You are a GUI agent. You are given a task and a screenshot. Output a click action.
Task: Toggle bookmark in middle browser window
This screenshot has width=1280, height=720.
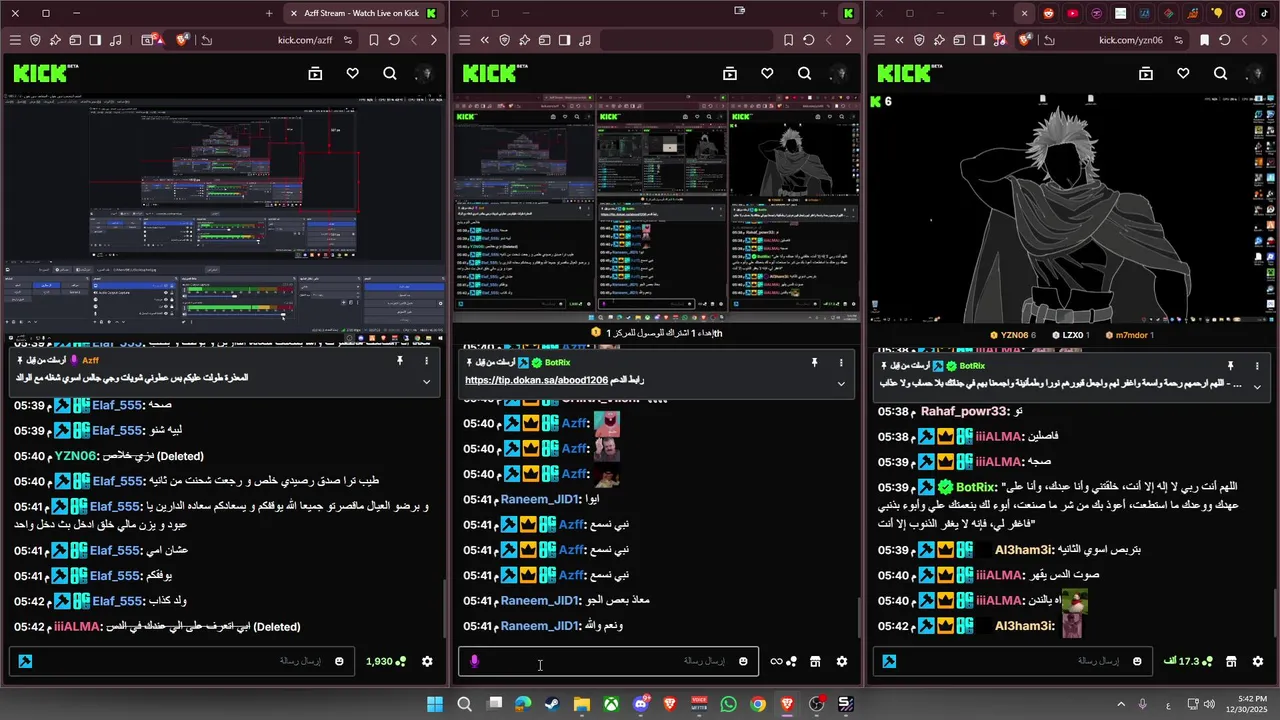pos(788,40)
